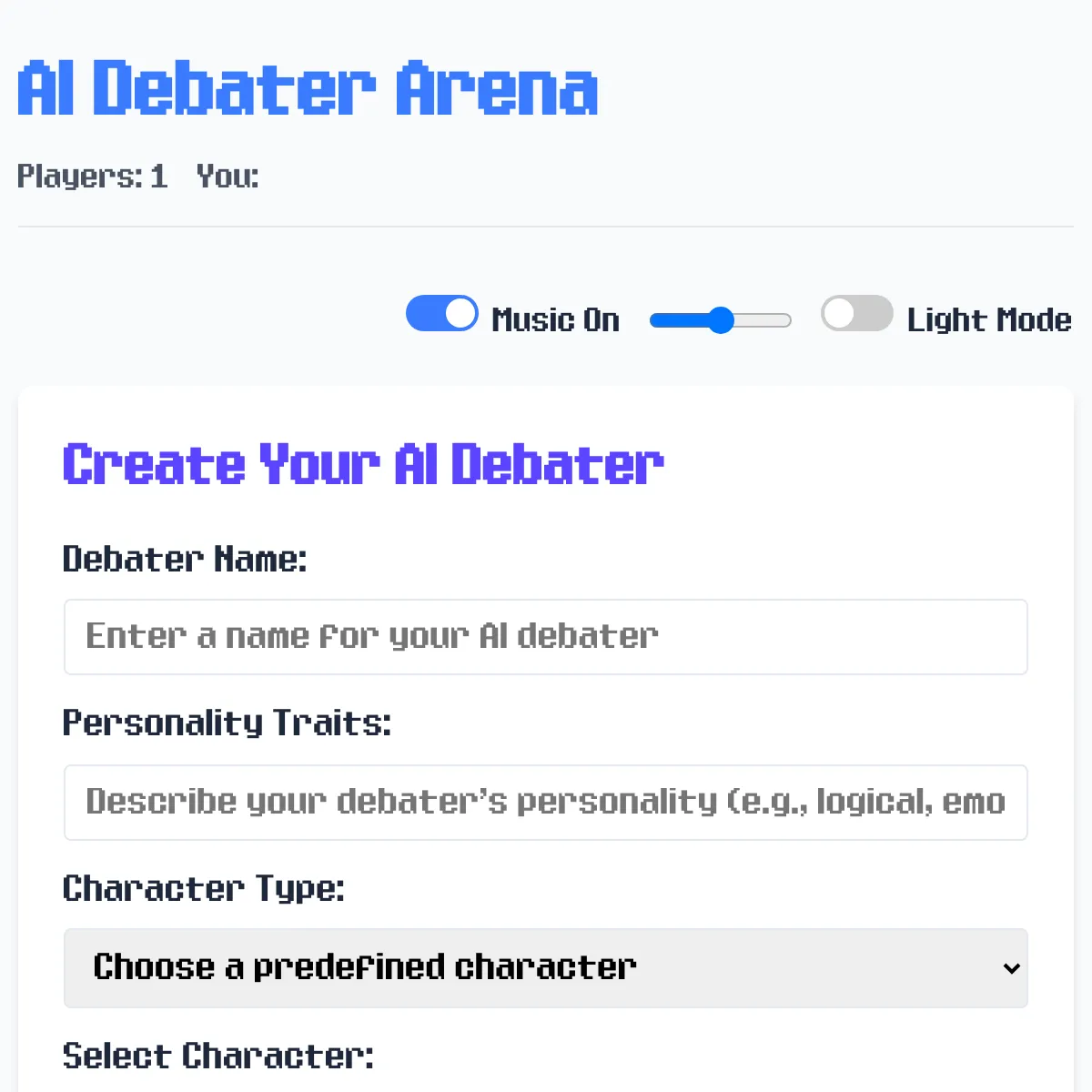Click the Select Character label
The width and height of the screenshot is (1092, 1092).
click(x=218, y=1056)
